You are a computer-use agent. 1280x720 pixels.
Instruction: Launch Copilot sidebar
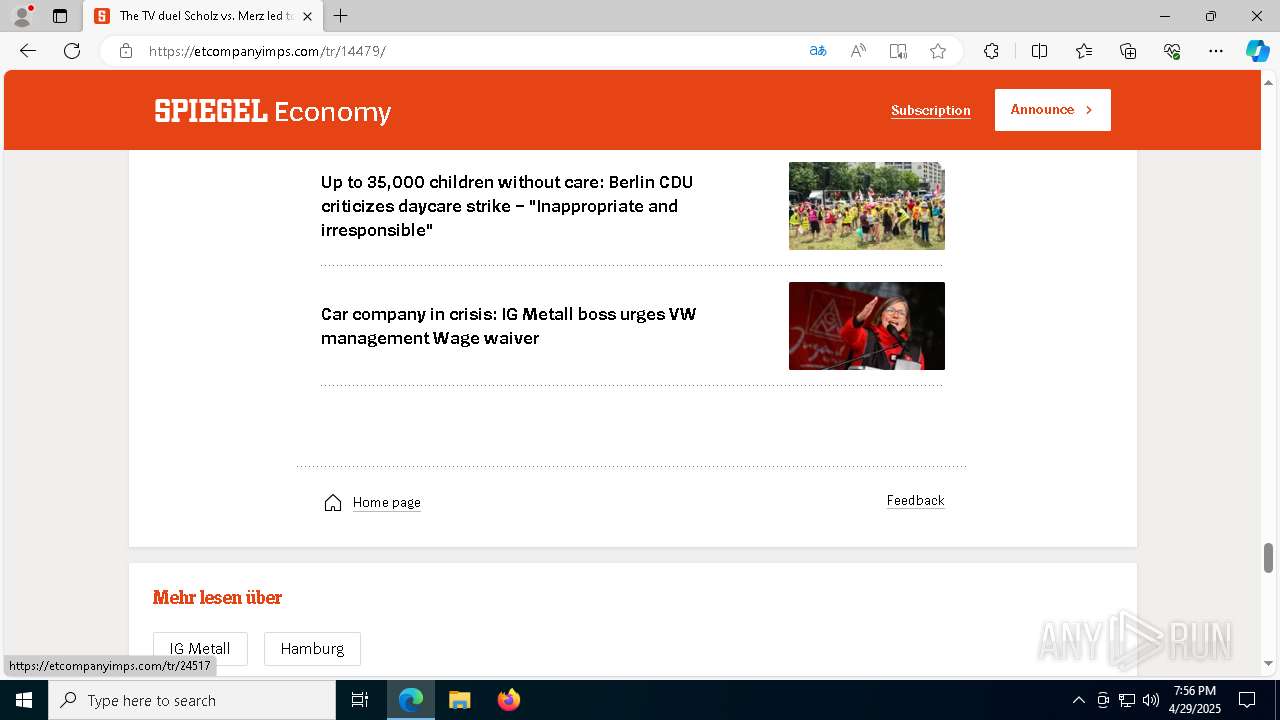point(1257,51)
